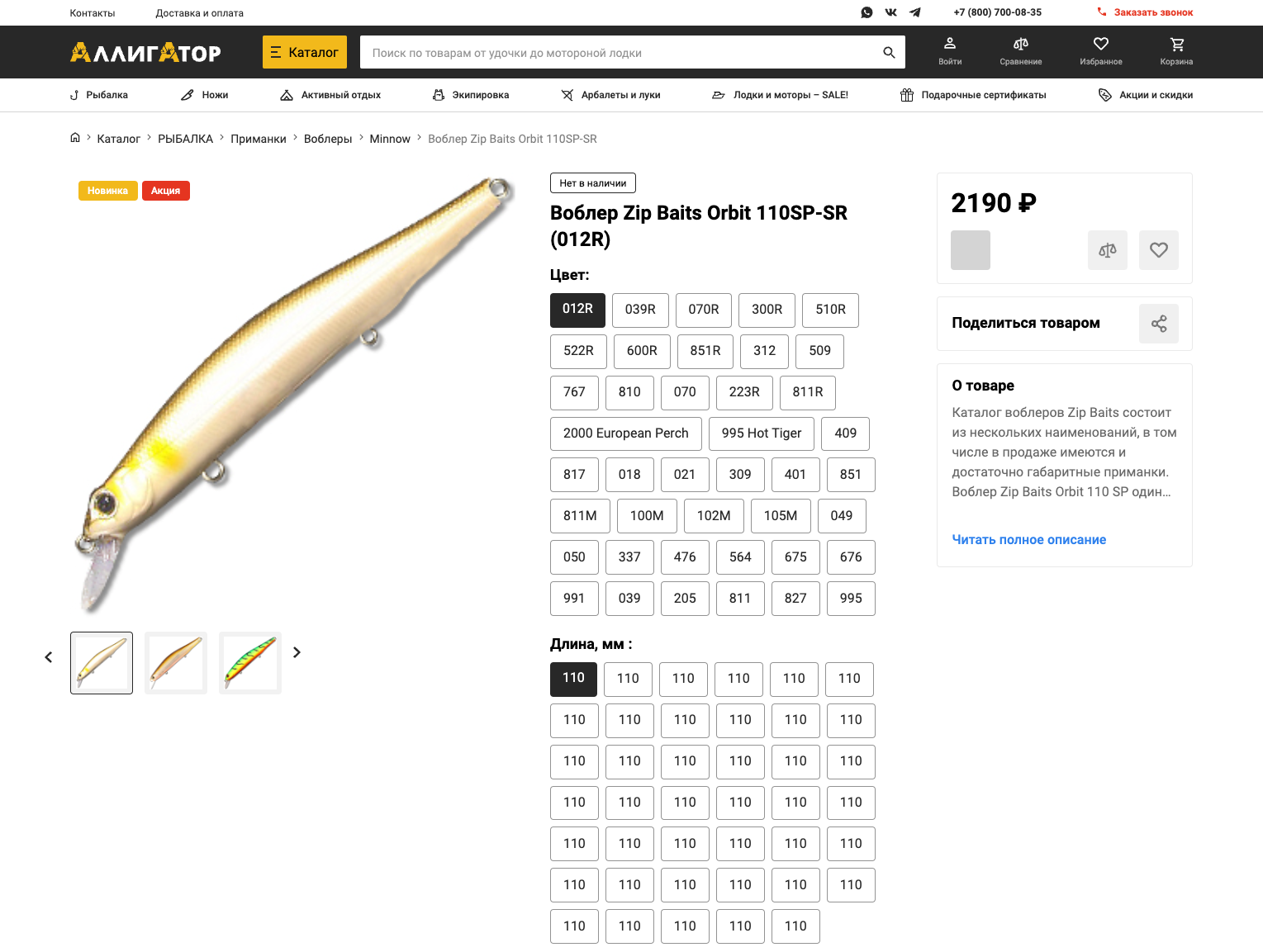Open Лодки и моторы – SALE! menu
The height and width of the screenshot is (952, 1263).
click(781, 95)
